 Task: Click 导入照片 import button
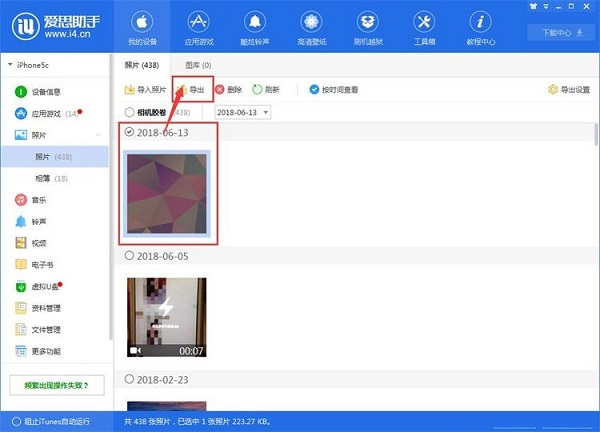[x=145, y=90]
